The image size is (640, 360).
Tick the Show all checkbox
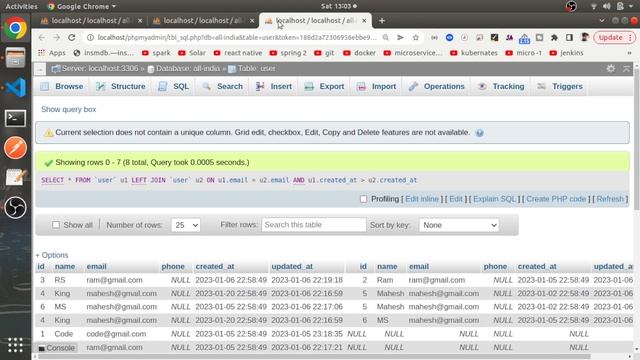[x=56, y=225]
